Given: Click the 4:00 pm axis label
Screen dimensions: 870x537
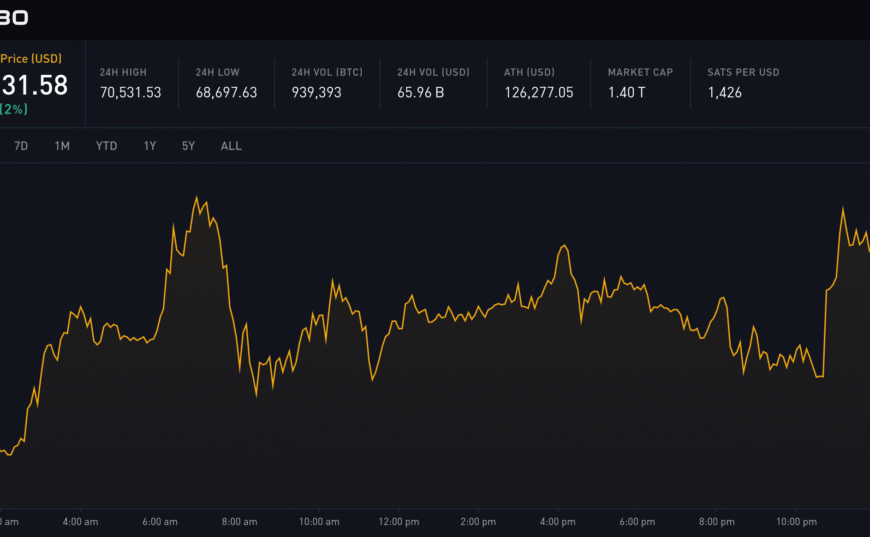Looking at the screenshot, I should (x=558, y=521).
